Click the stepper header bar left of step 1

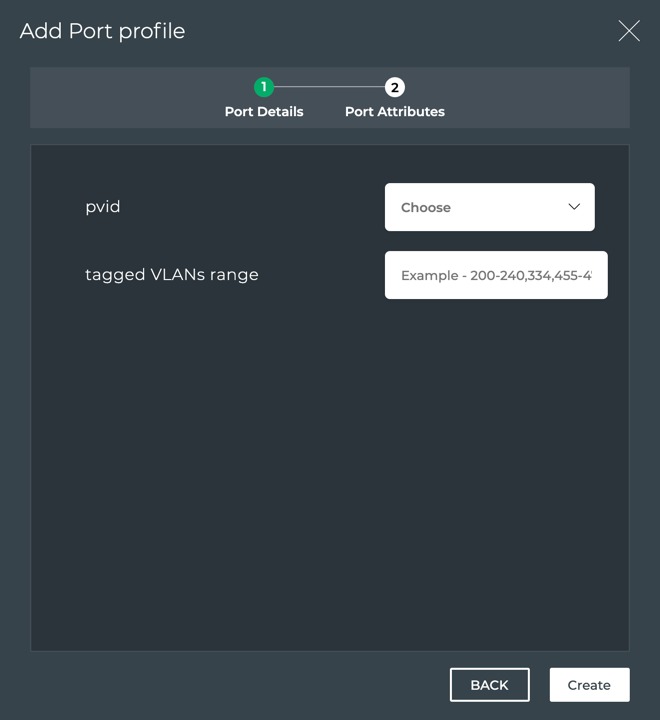(x=120, y=98)
